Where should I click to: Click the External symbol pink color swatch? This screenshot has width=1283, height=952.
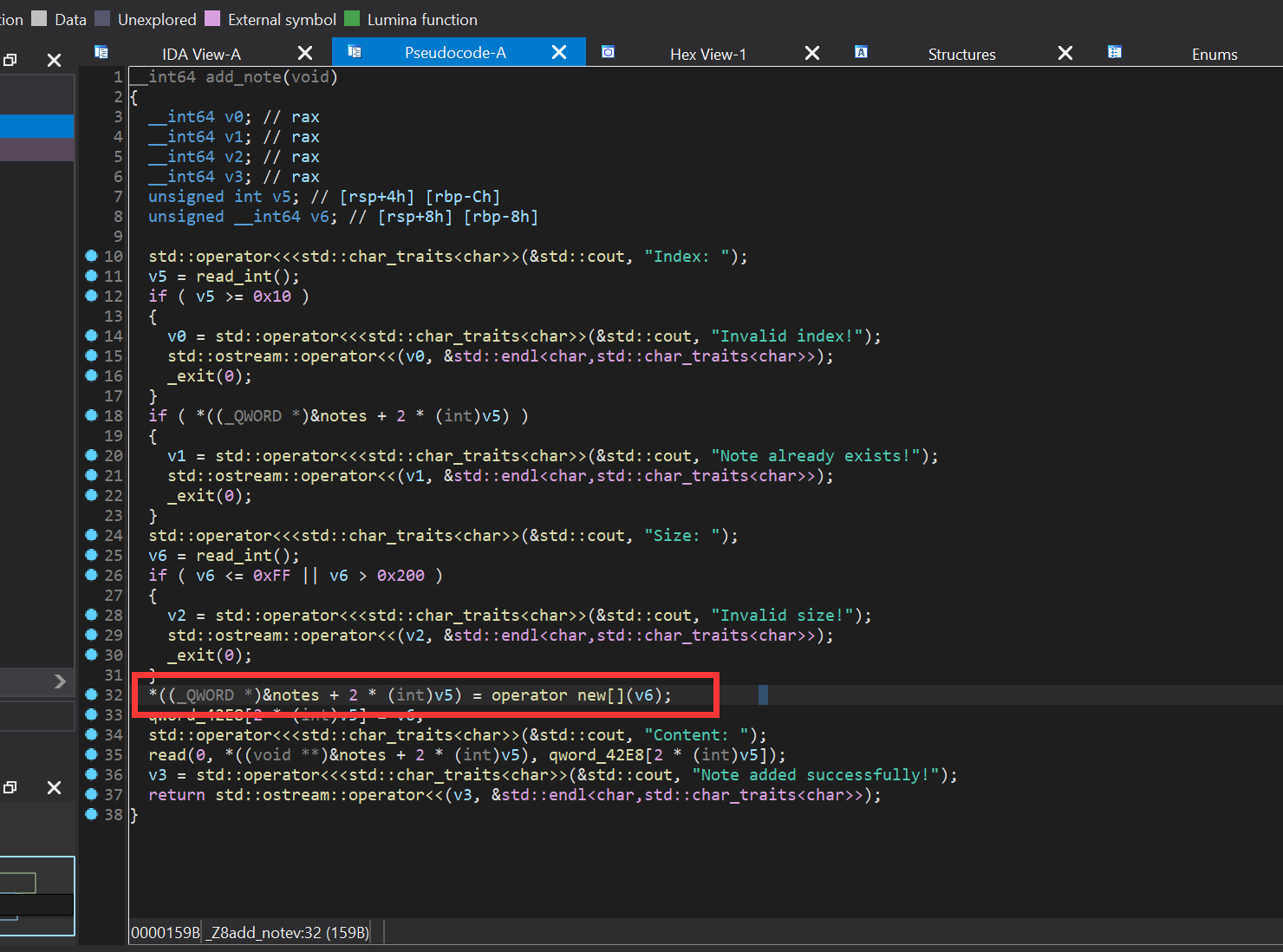(x=212, y=18)
